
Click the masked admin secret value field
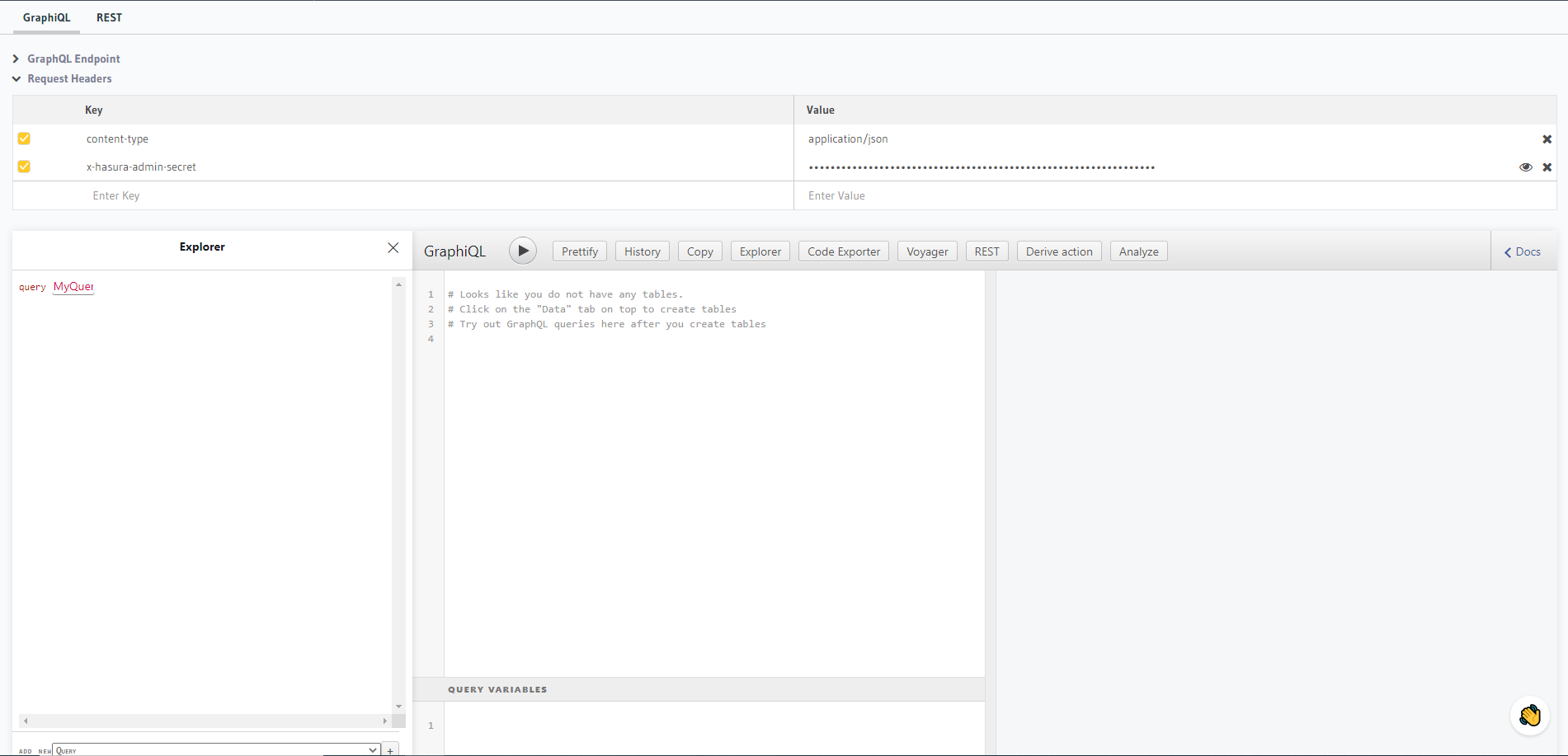tap(982, 167)
